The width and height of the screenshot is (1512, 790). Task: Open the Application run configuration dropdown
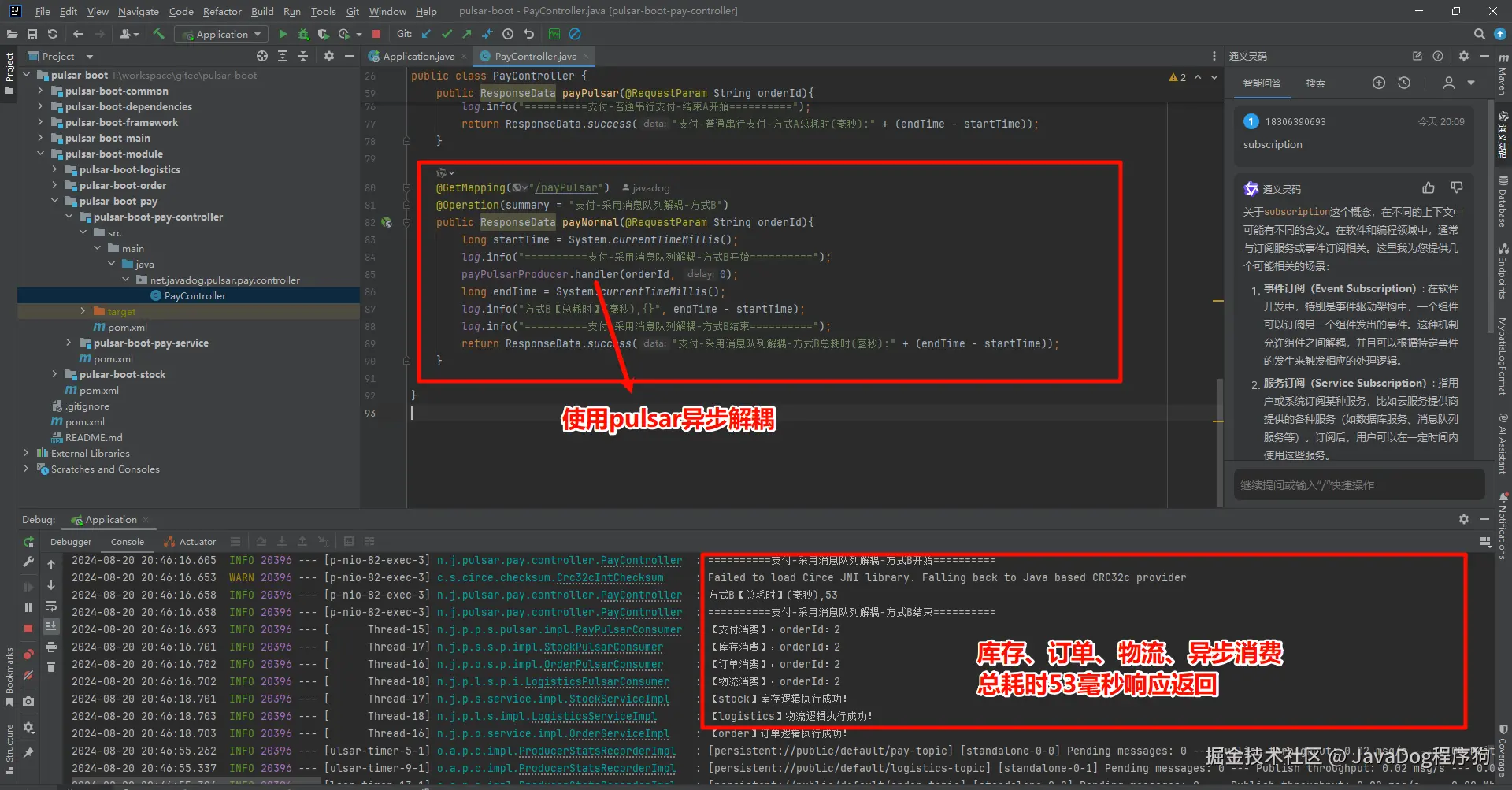[x=221, y=34]
